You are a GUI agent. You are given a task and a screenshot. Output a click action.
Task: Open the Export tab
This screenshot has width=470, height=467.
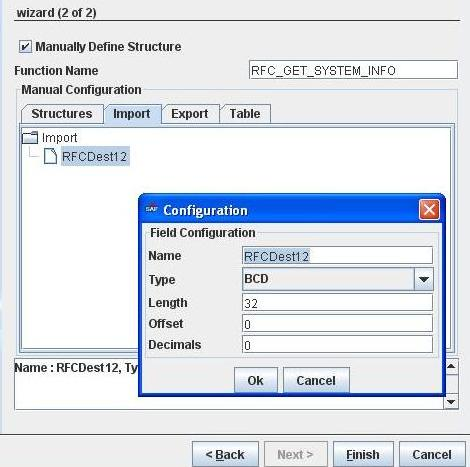190,114
